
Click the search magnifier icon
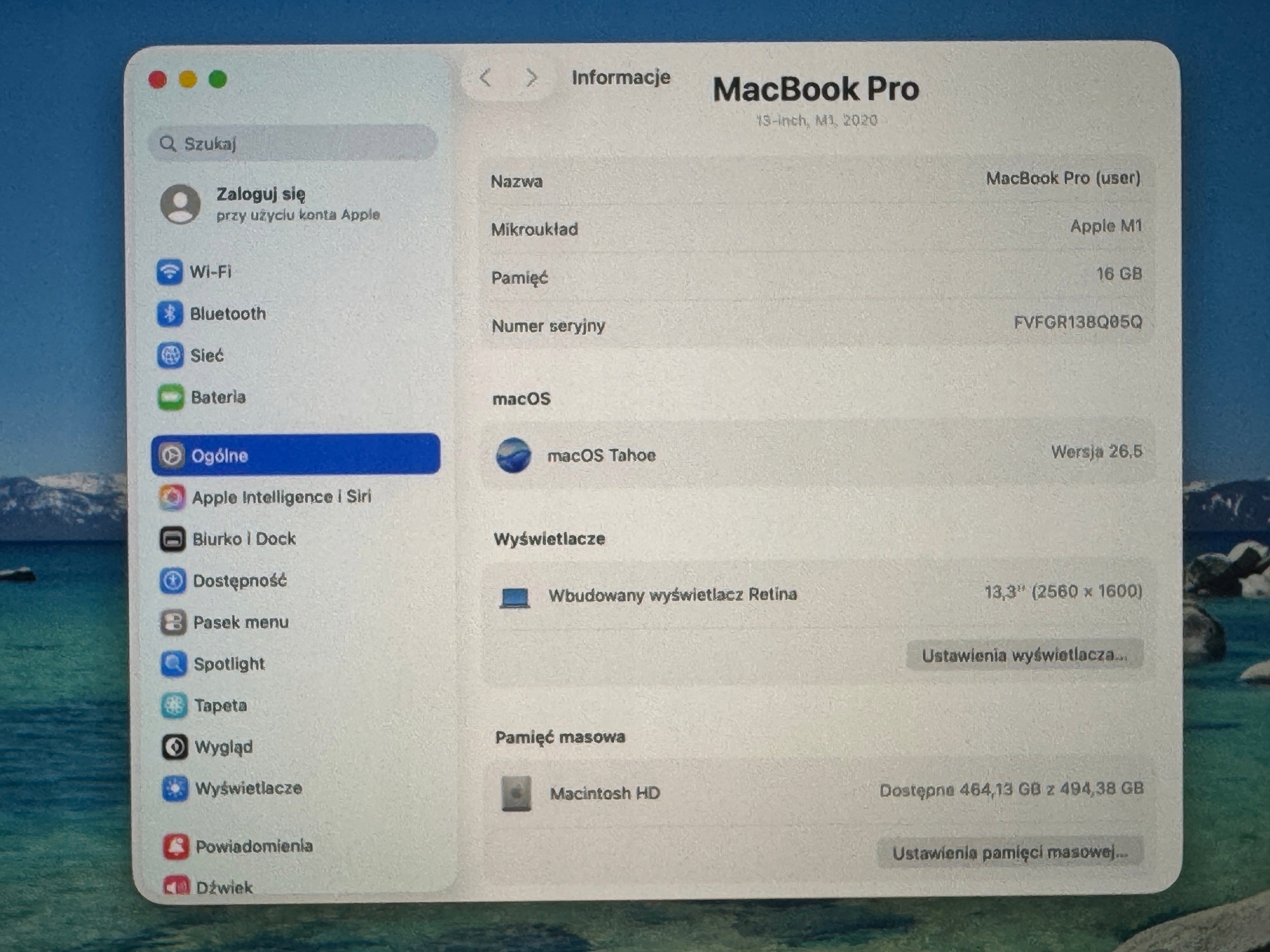coord(168,143)
